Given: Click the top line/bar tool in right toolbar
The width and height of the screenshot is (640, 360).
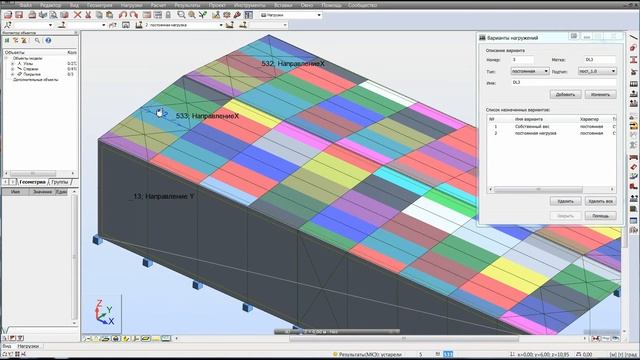Looking at the screenshot, I should coord(633,38).
